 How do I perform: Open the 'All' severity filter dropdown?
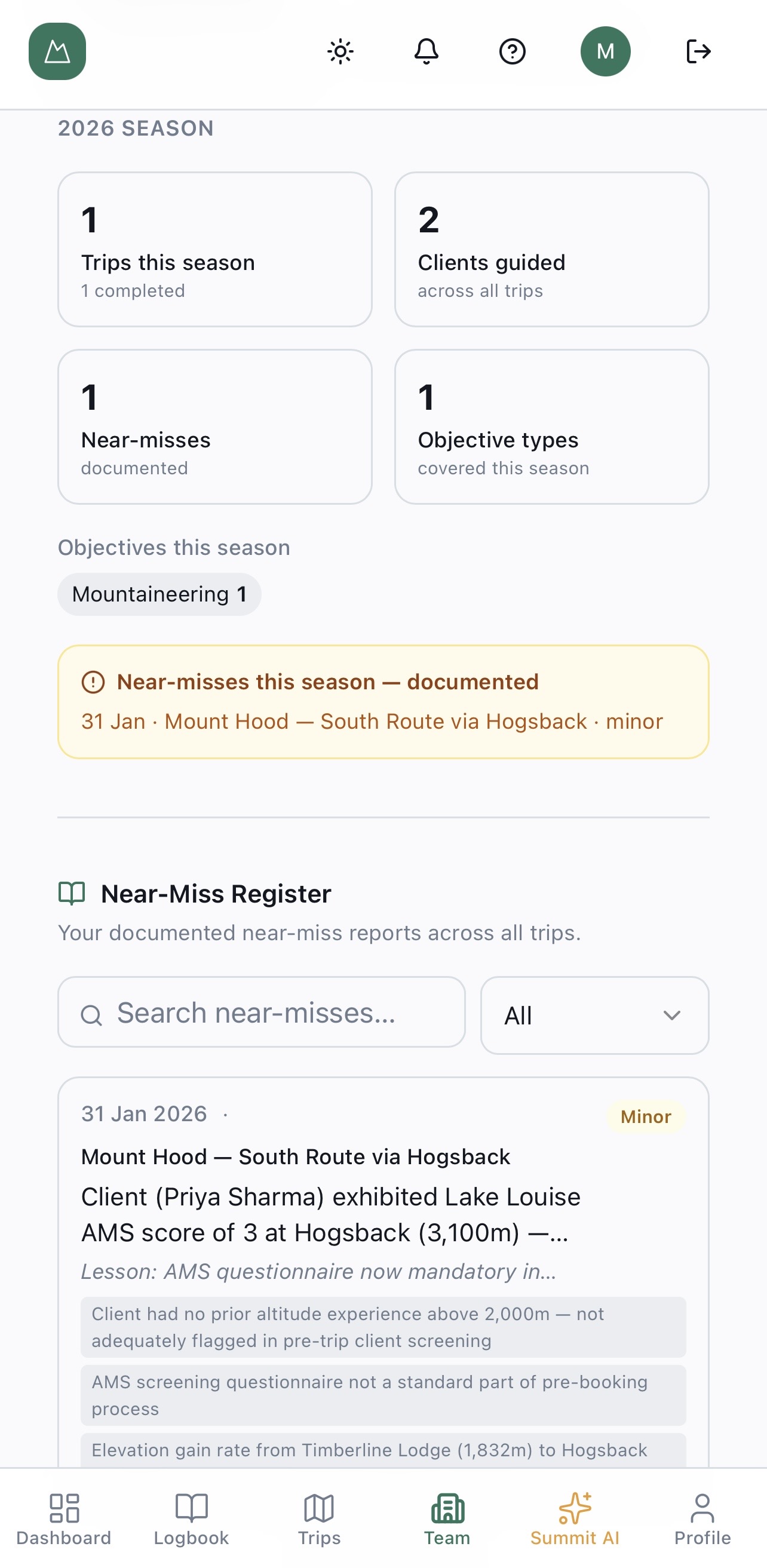[x=594, y=1015]
